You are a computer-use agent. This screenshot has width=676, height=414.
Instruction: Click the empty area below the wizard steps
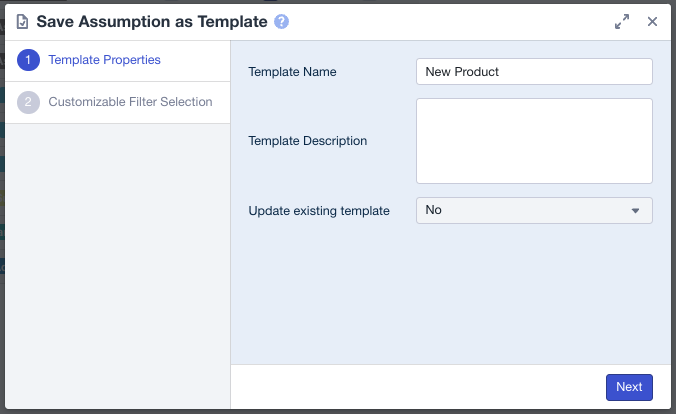tap(115, 260)
